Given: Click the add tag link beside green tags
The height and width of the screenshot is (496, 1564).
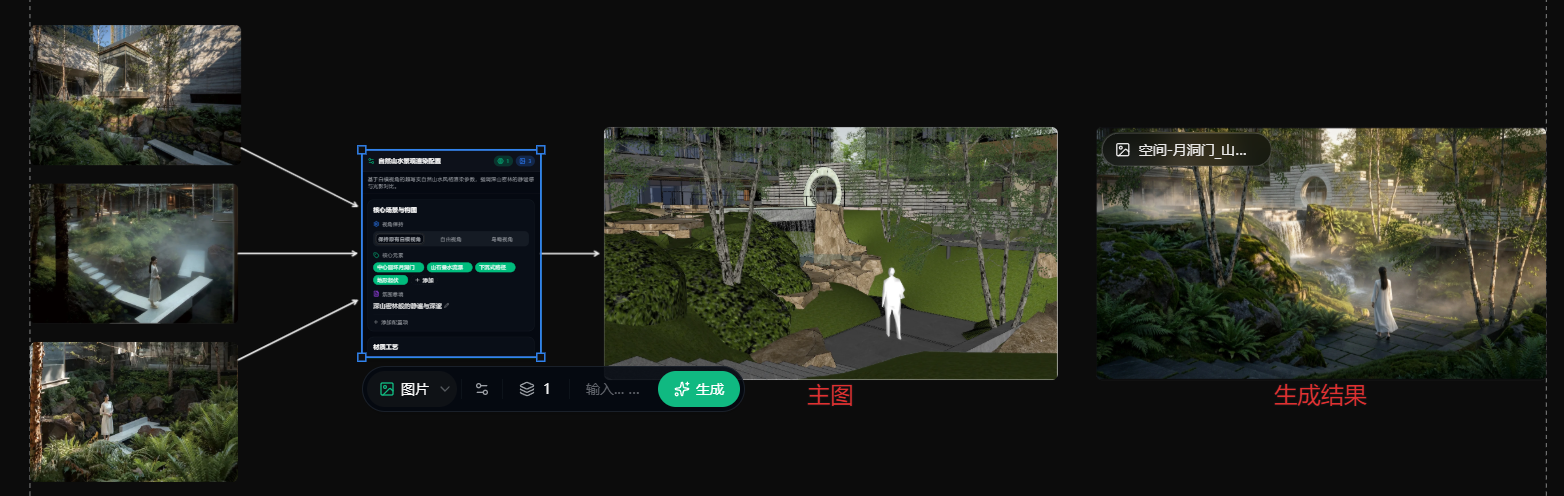Looking at the screenshot, I should [424, 280].
